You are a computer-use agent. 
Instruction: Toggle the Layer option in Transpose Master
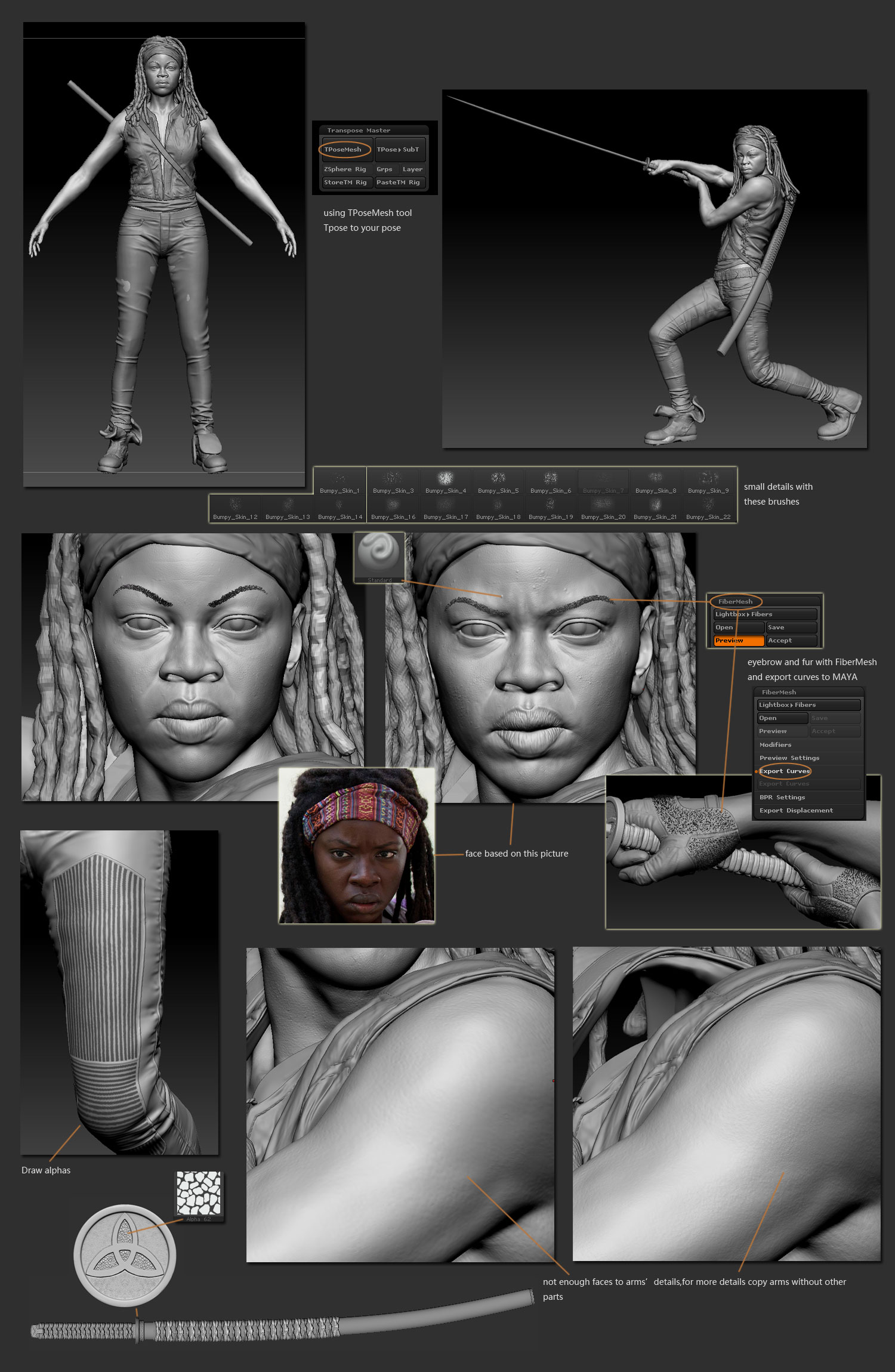click(412, 169)
